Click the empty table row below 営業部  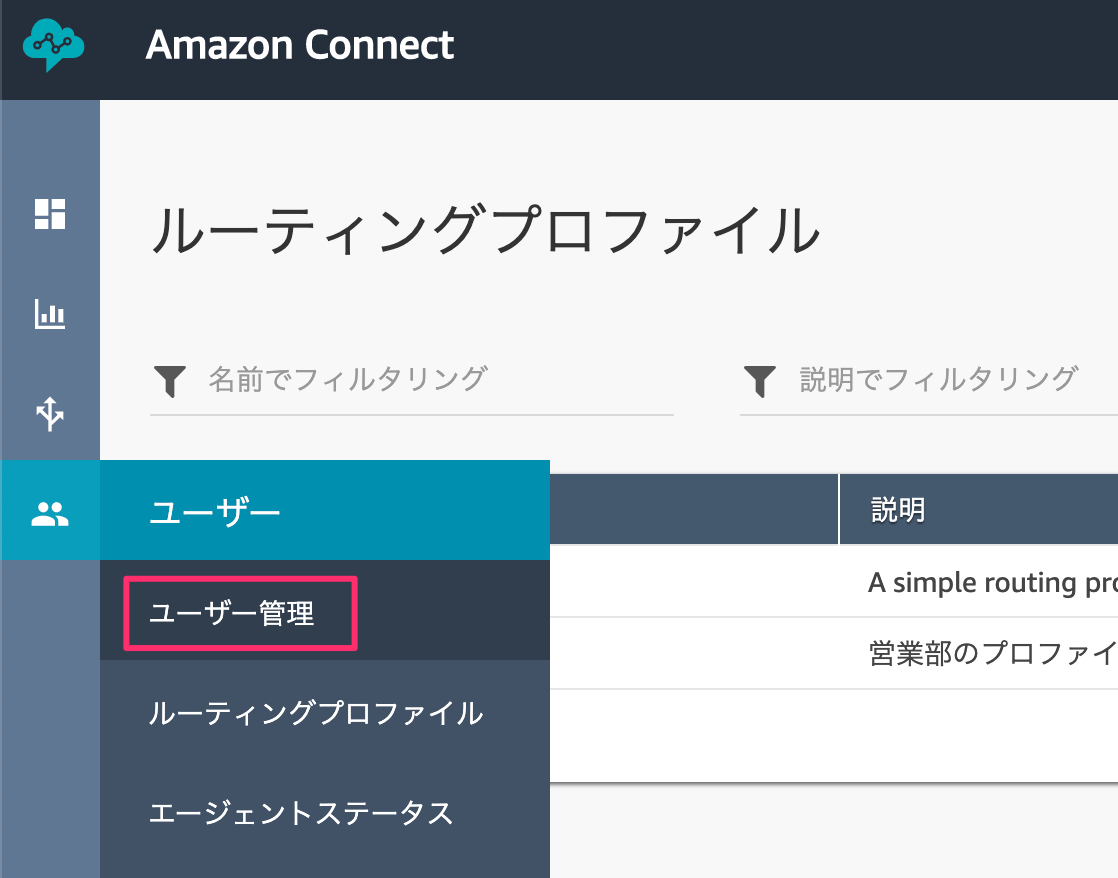pyautogui.click(x=834, y=735)
